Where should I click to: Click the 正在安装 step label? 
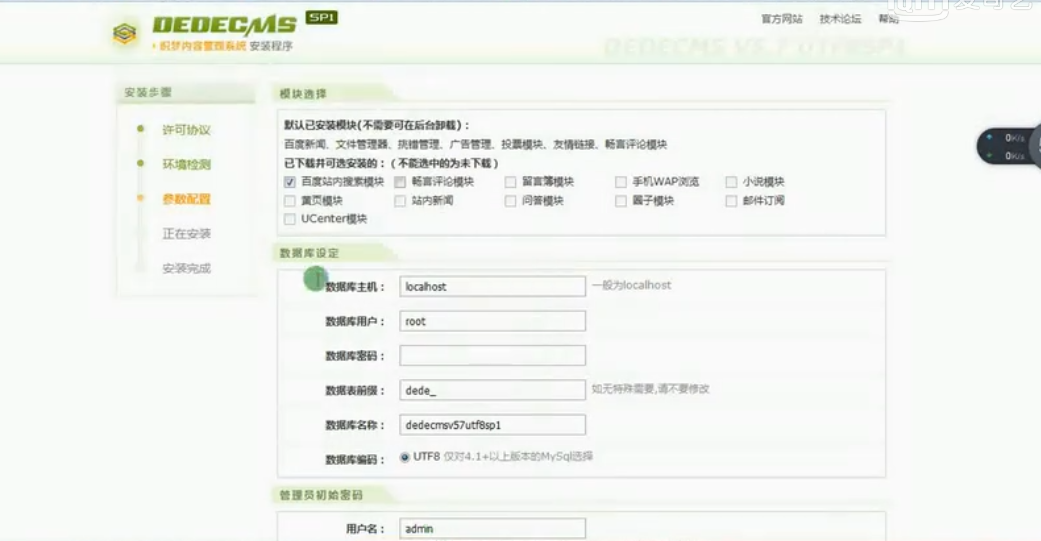(186, 234)
